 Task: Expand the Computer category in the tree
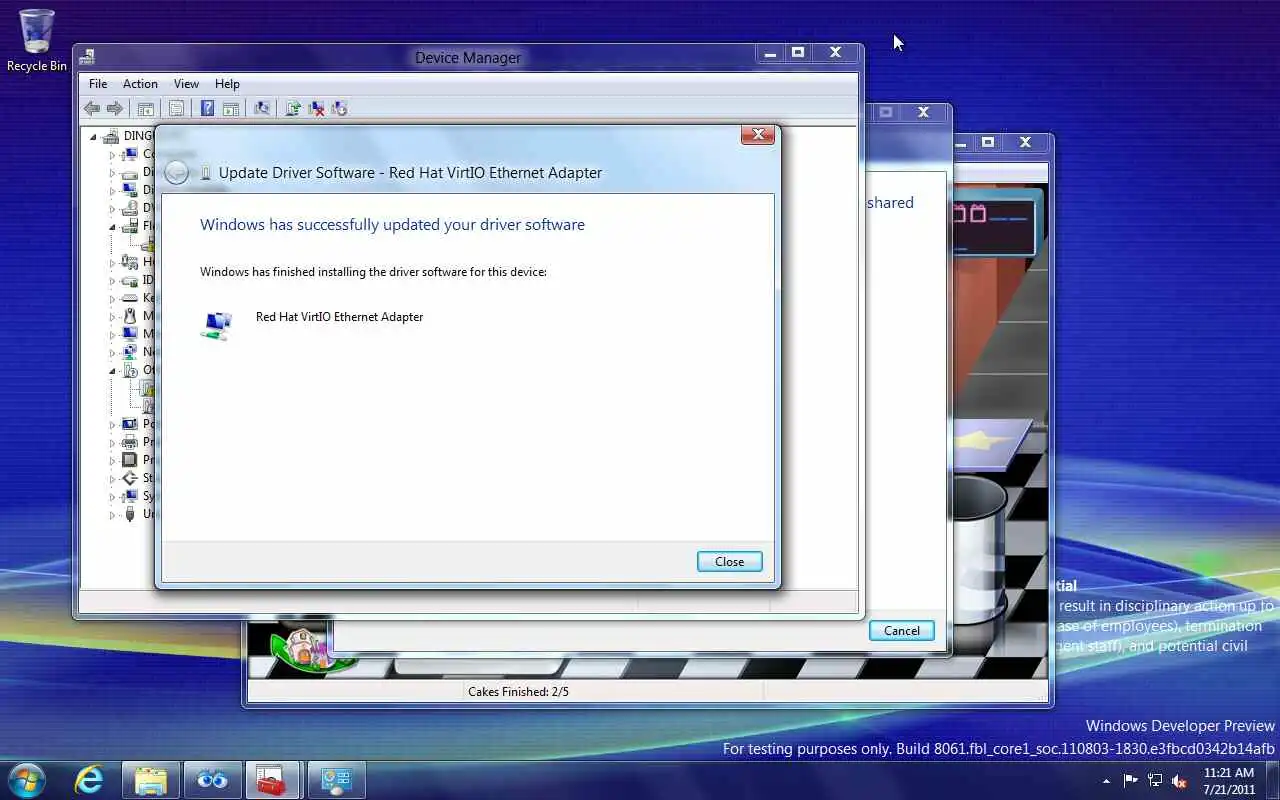tap(112, 154)
